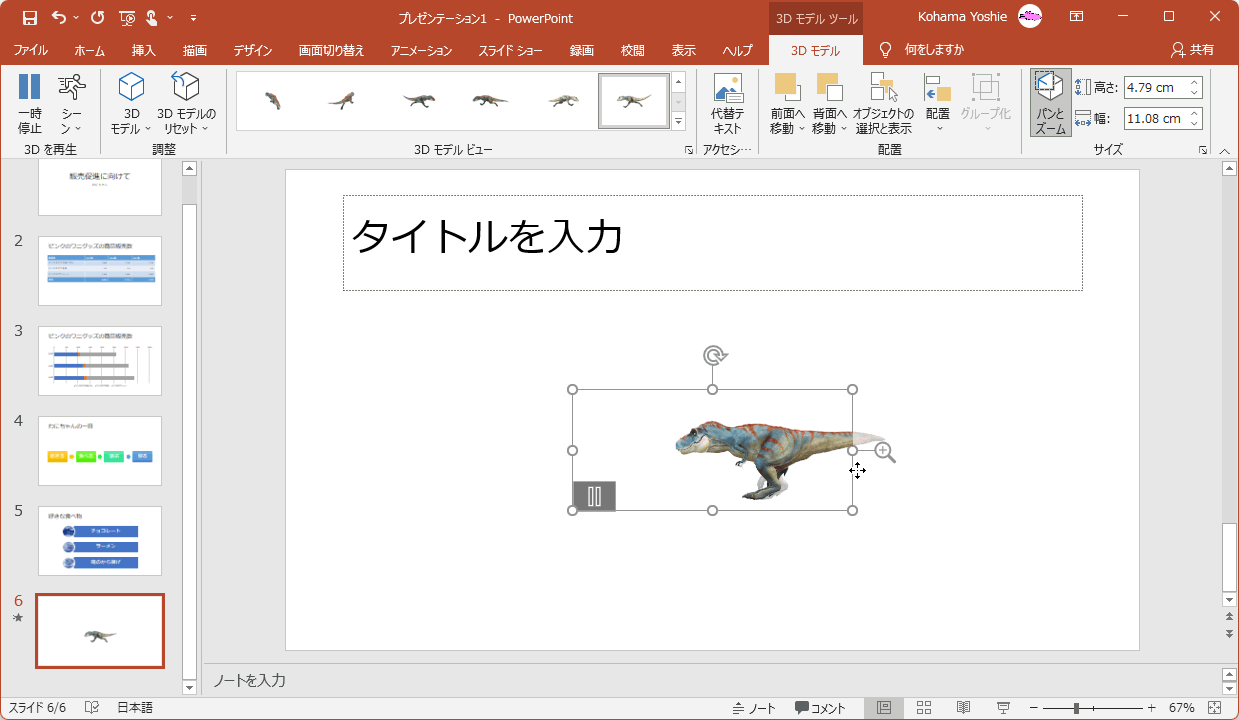This screenshot has height=720, width=1239.
Task: Click the 共有 share button
Action: click(1192, 50)
